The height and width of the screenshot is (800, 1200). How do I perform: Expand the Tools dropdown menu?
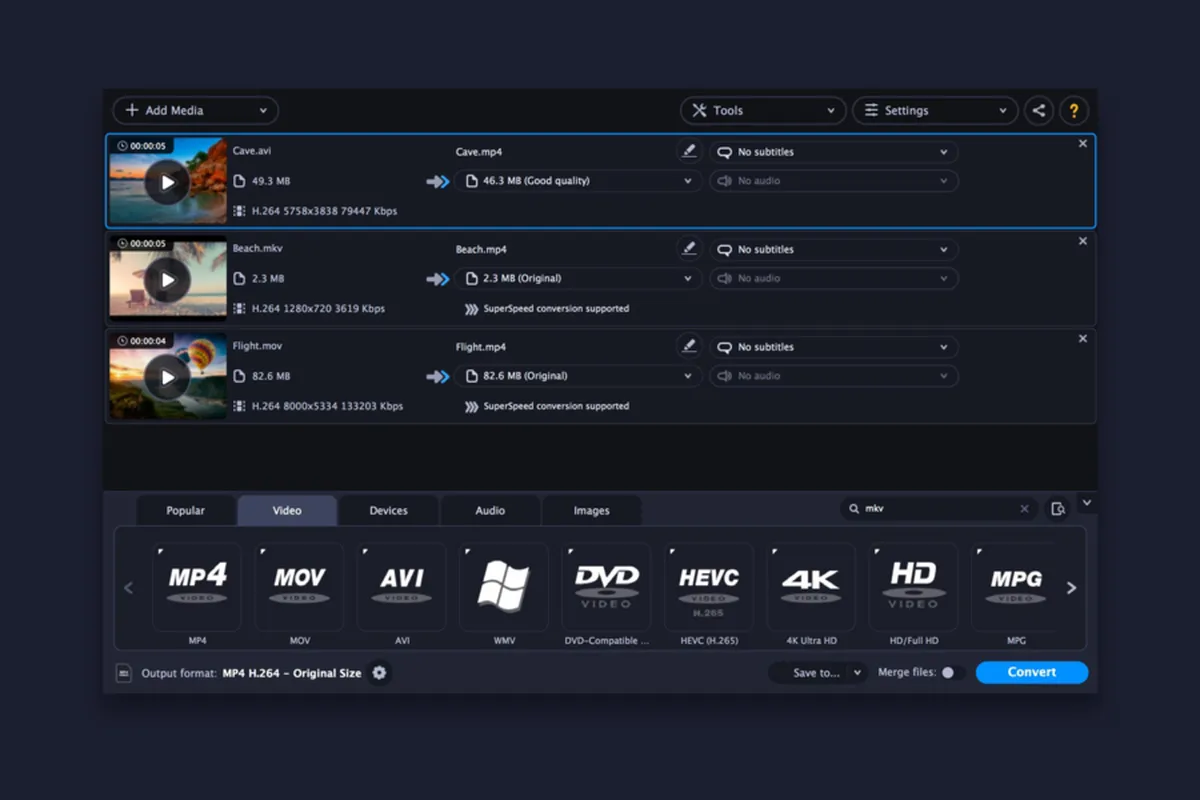pyautogui.click(x=763, y=111)
